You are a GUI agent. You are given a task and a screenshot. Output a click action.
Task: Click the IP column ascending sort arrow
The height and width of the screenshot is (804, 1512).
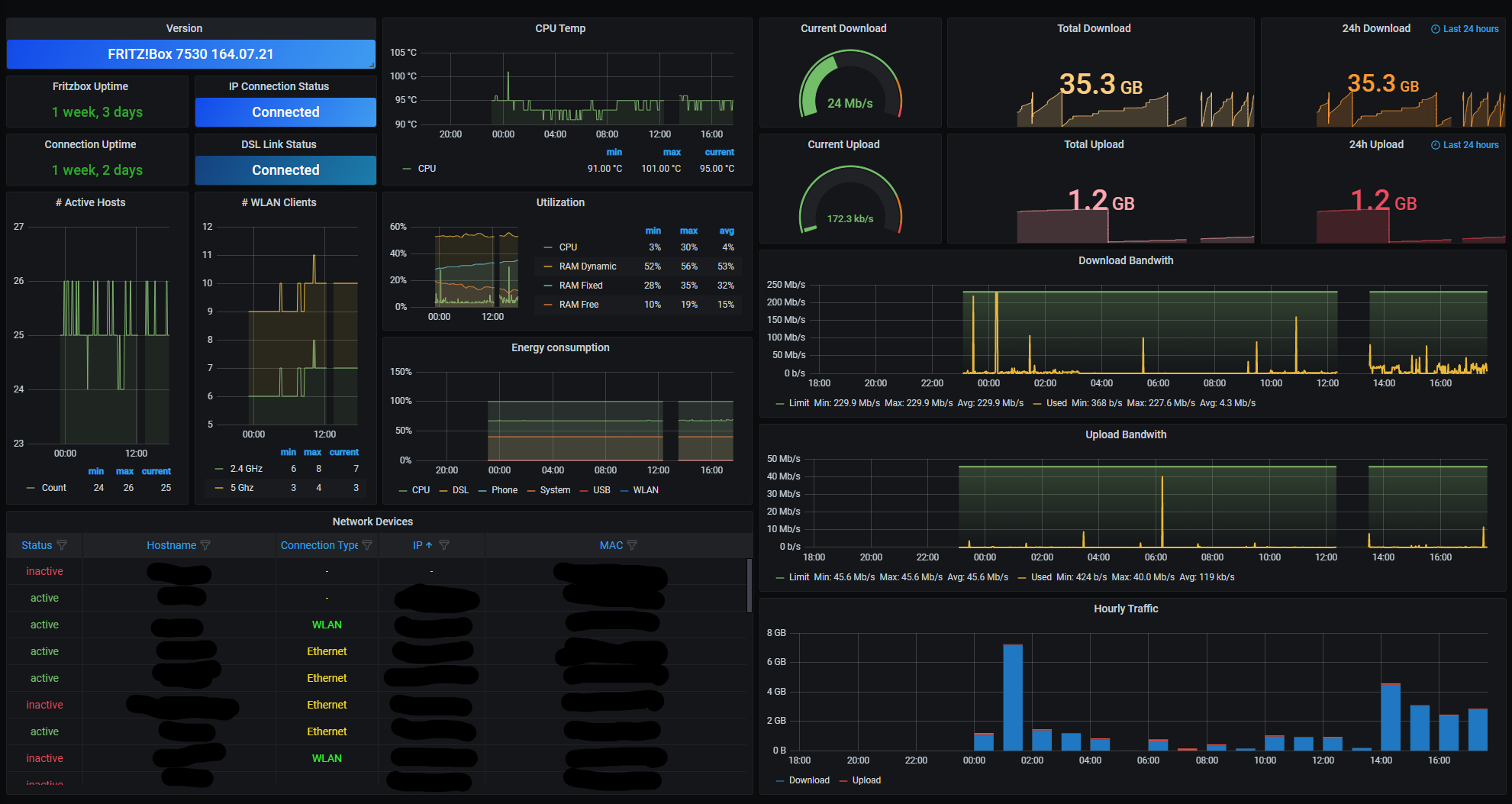click(x=429, y=545)
